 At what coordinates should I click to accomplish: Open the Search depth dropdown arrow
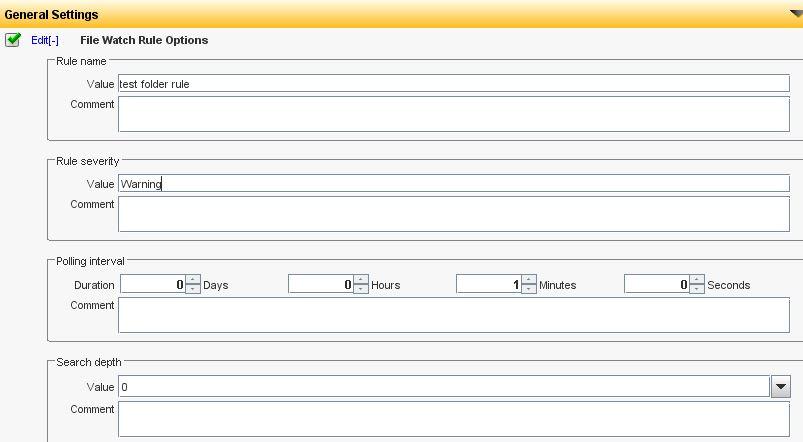[780, 387]
